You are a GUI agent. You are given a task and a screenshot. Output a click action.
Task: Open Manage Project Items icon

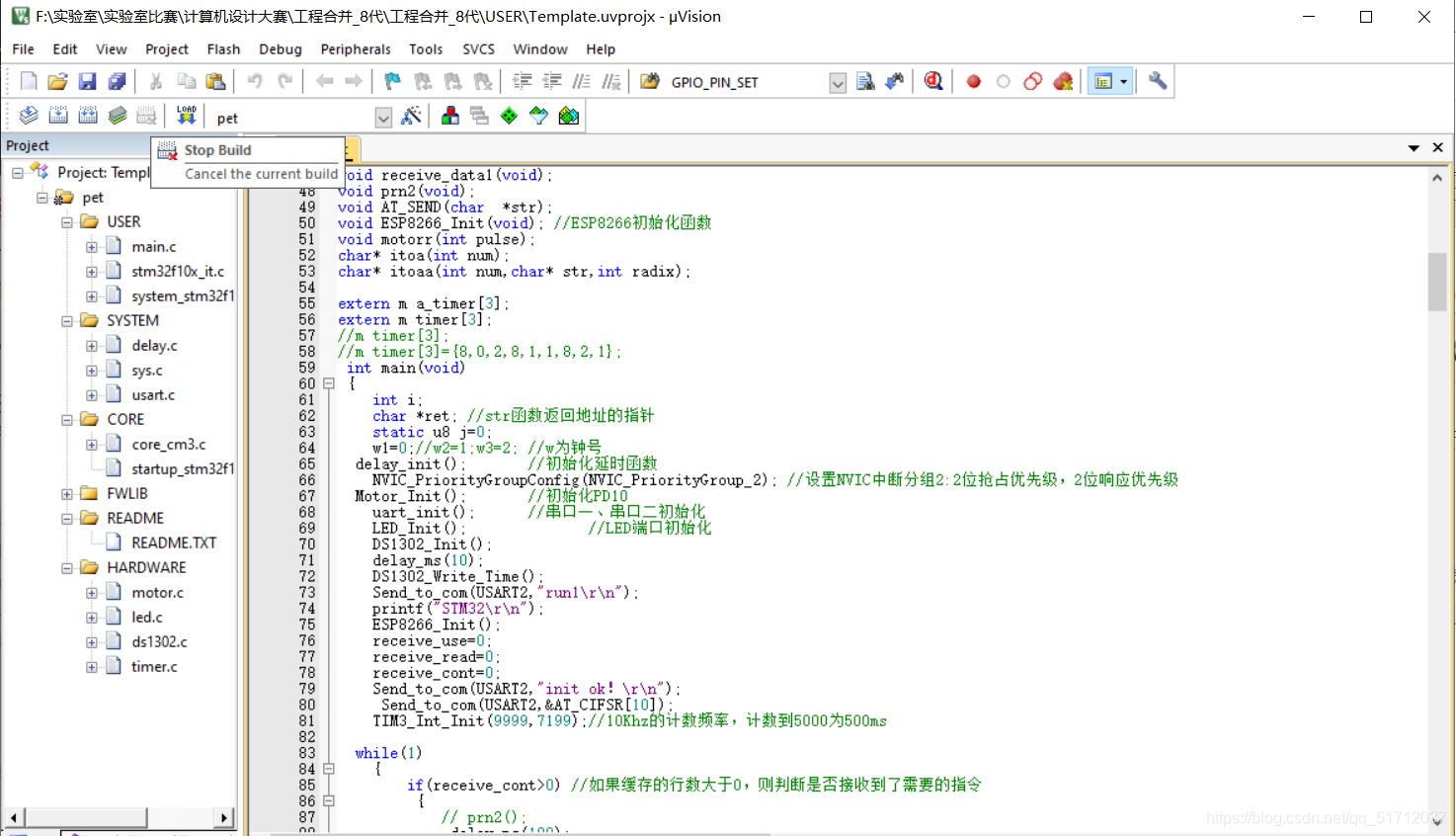point(450,117)
